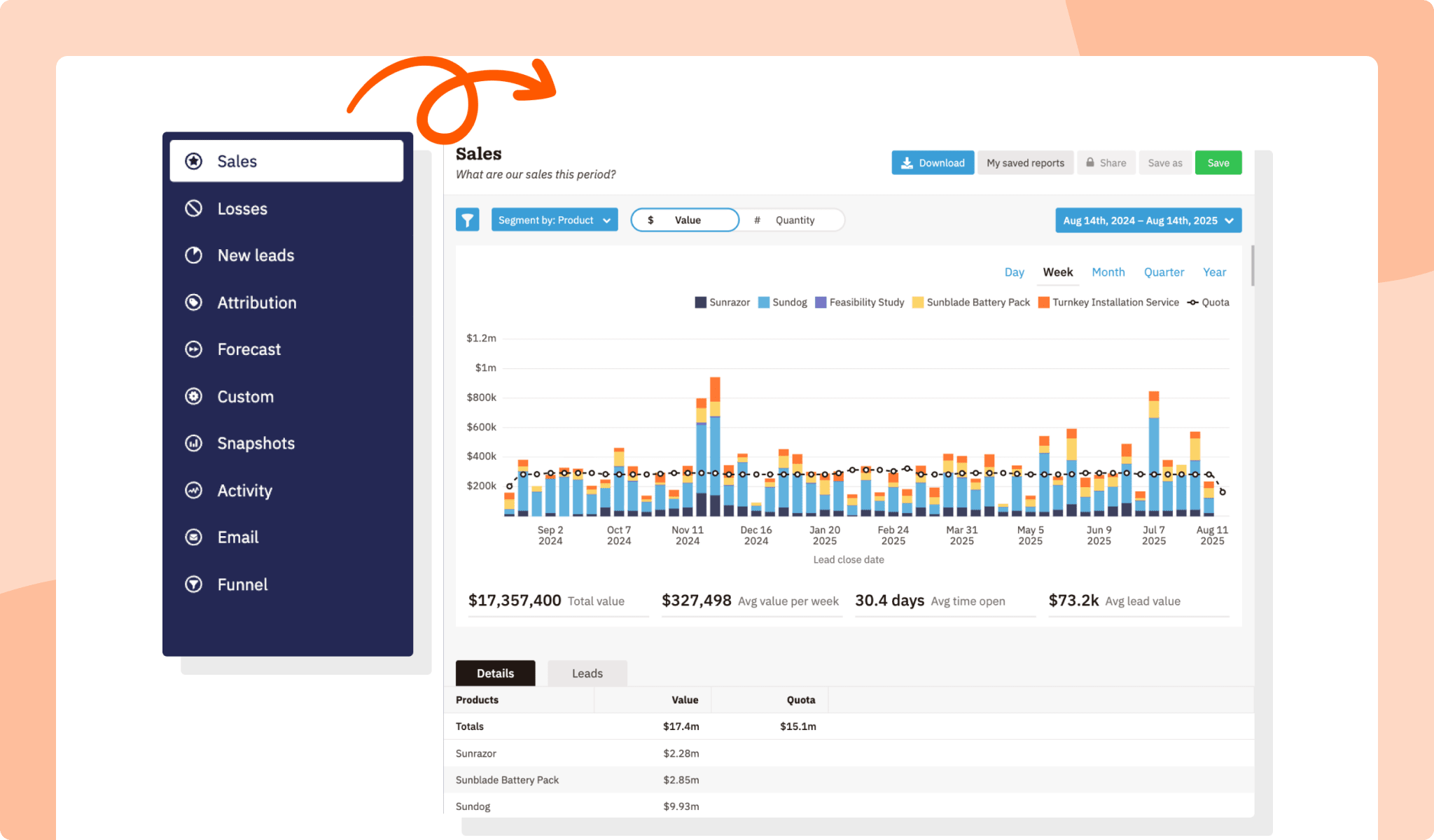Expand the Aug 14th date range selector

point(1148,220)
